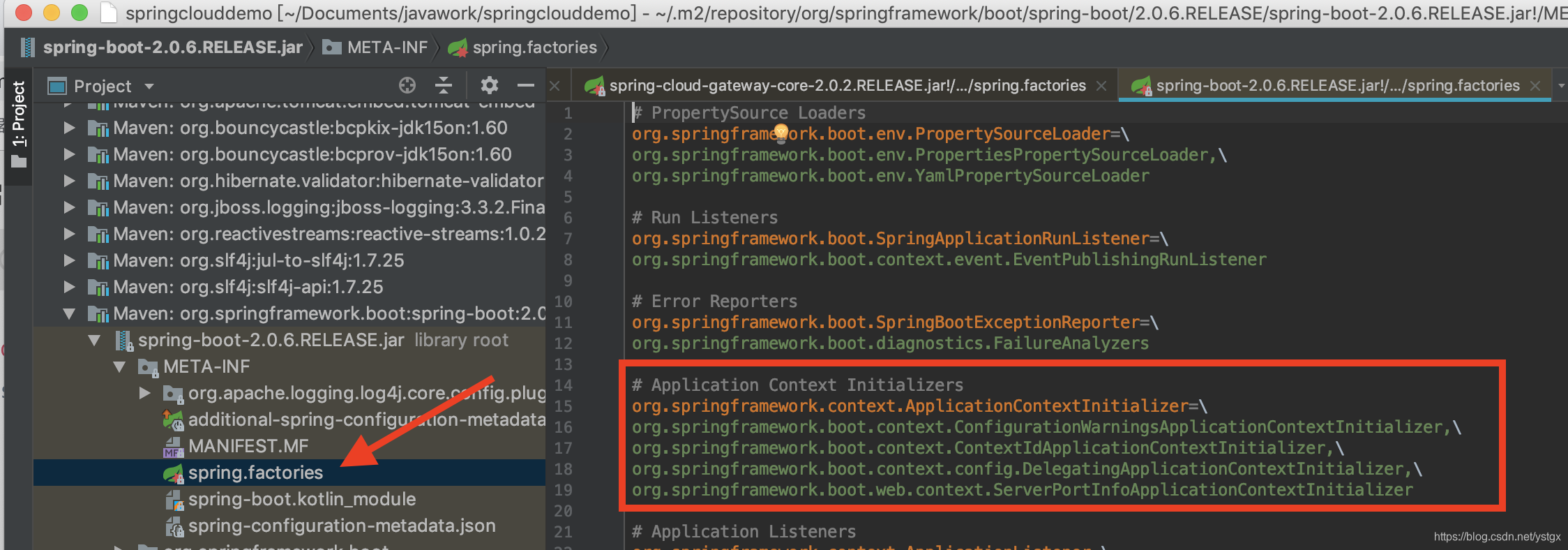Click the '# Application Context Initializers' comment
1568x550 pixels.
pyautogui.click(x=797, y=385)
